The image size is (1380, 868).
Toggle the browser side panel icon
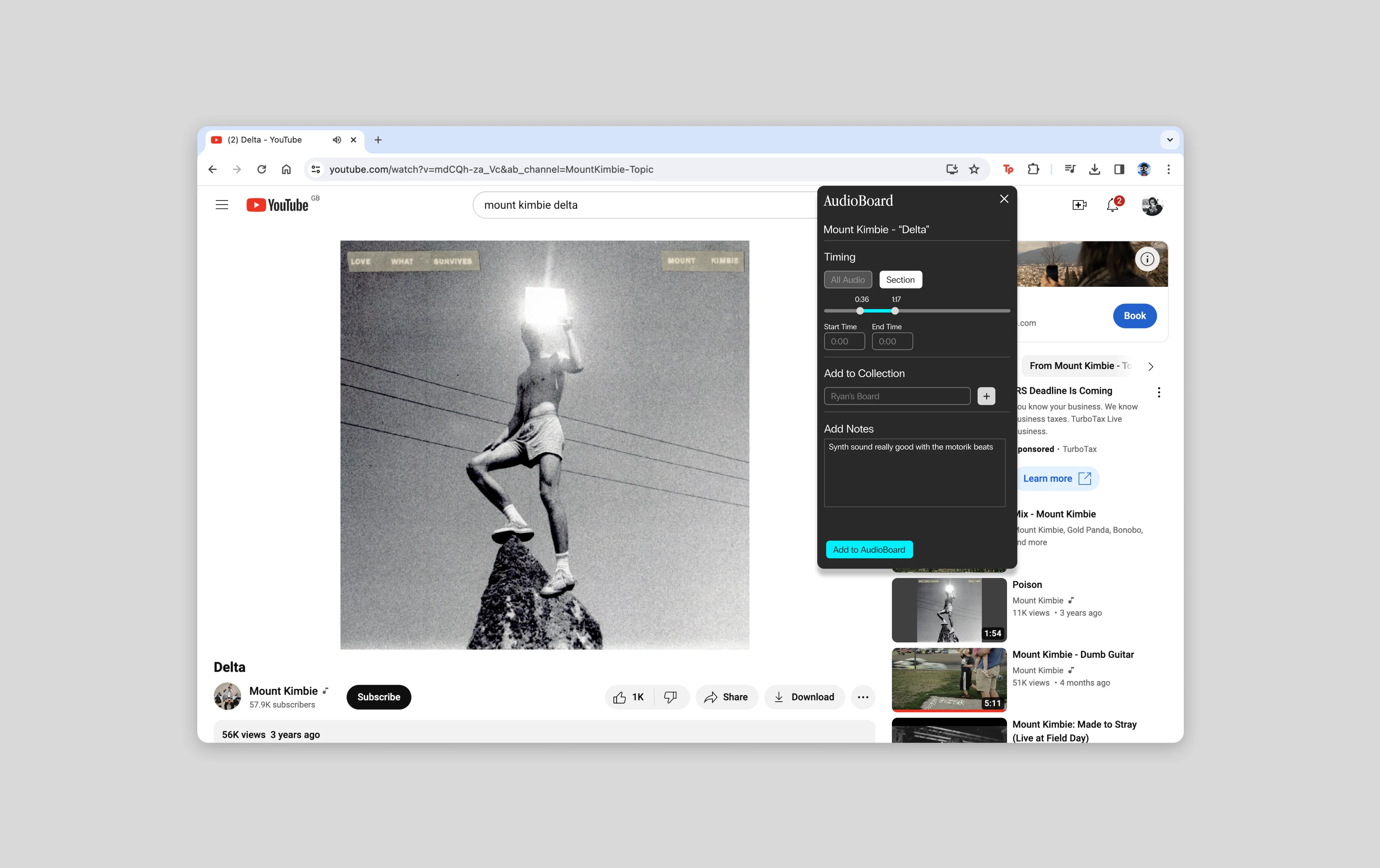click(1119, 169)
